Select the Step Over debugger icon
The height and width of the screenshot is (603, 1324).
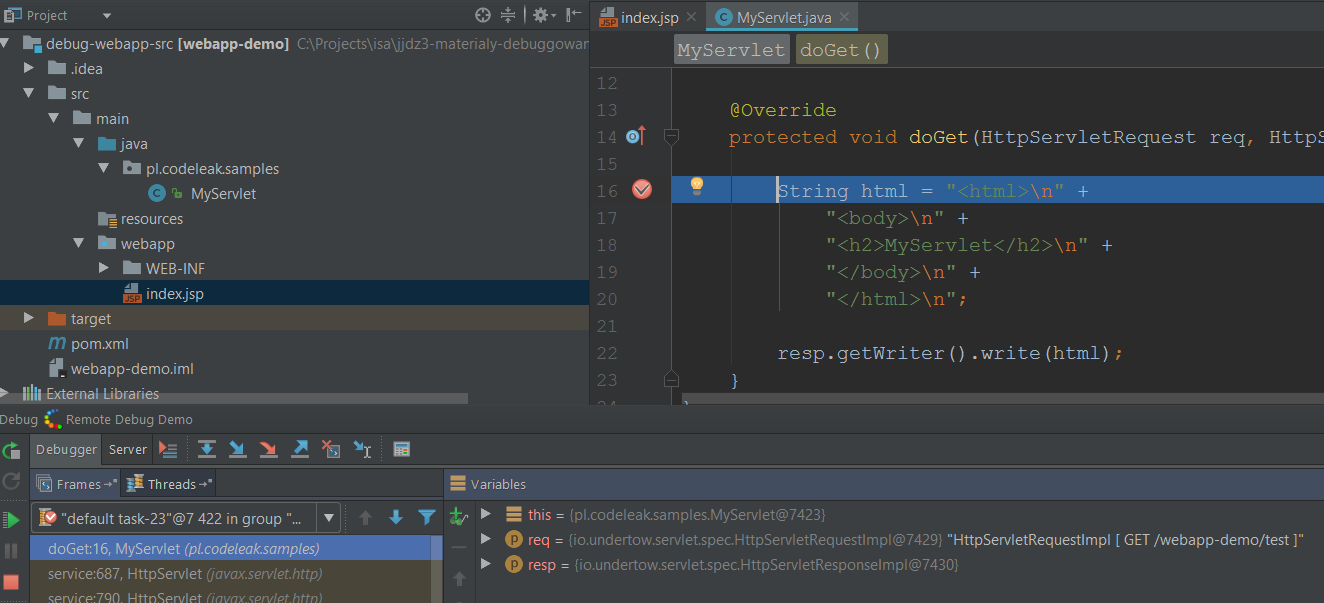[207, 449]
